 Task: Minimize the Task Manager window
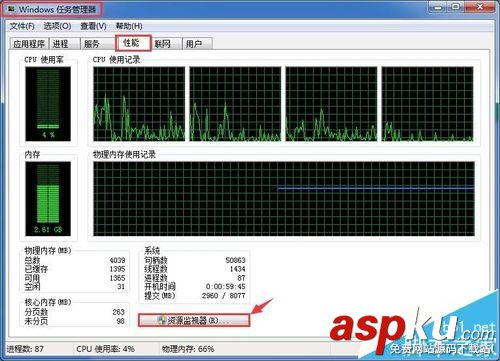438,7
